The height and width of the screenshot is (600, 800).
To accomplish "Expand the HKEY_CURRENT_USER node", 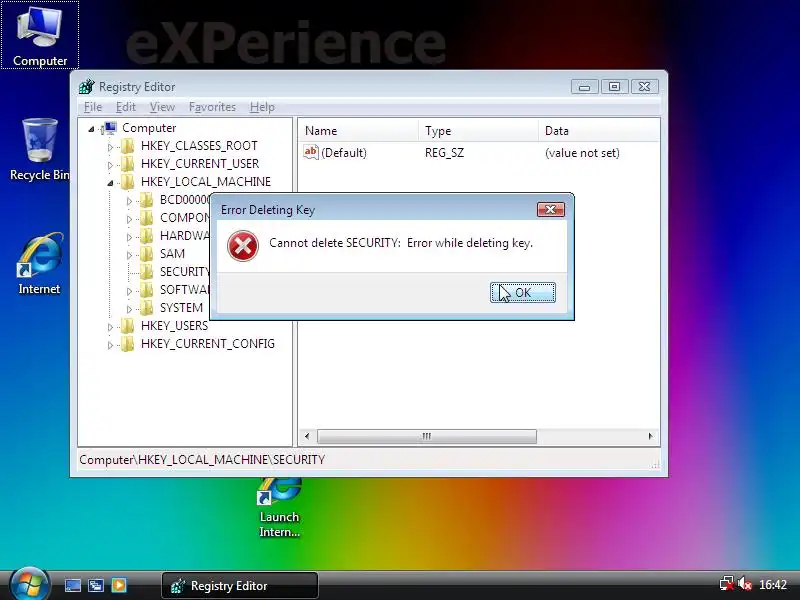I will coord(110,165).
